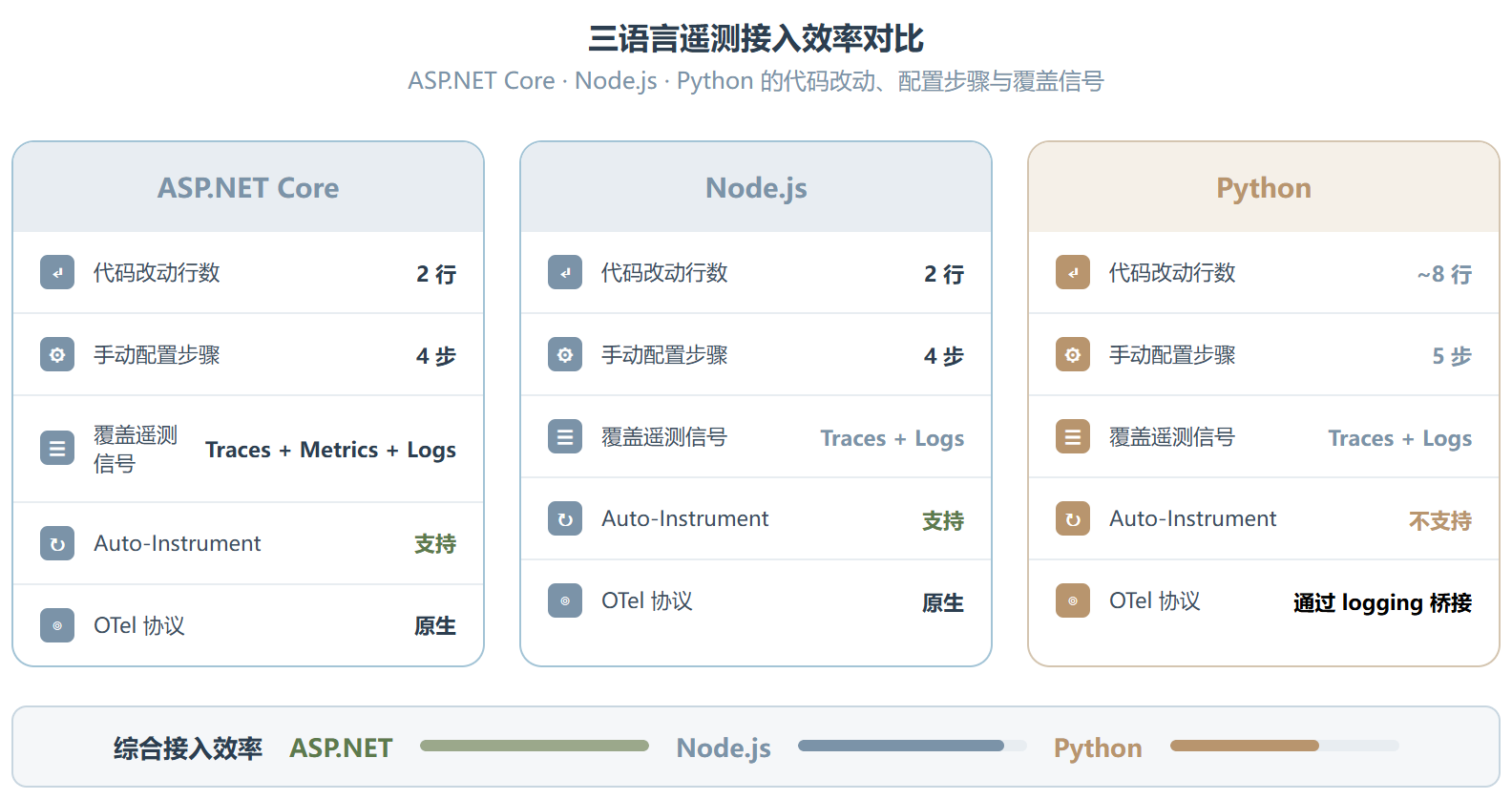1512x800 pixels.
Task: Click the Auto-Instrument refresh icon in ASP.NET Core card
Action: pos(57,543)
